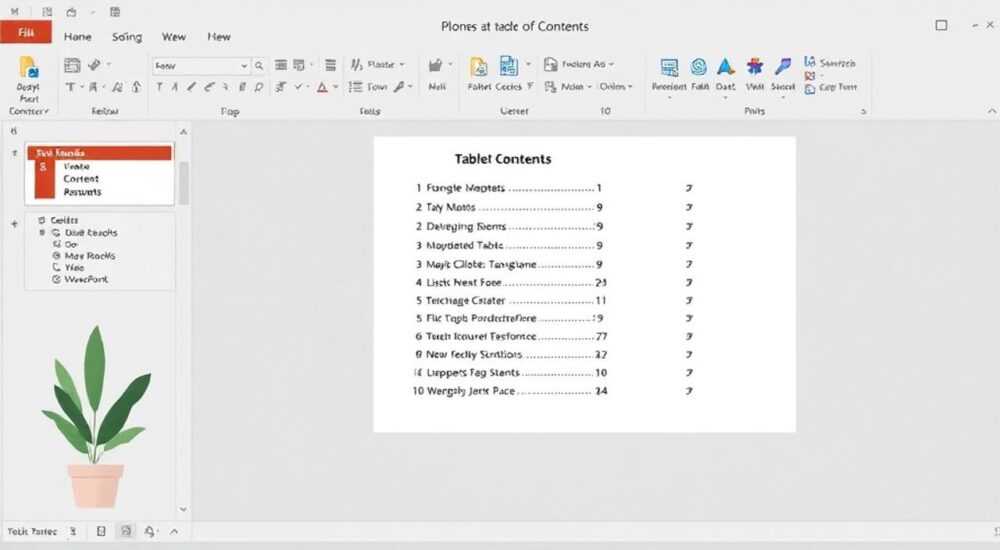Click the Tablet Contents heading

[x=503, y=159]
